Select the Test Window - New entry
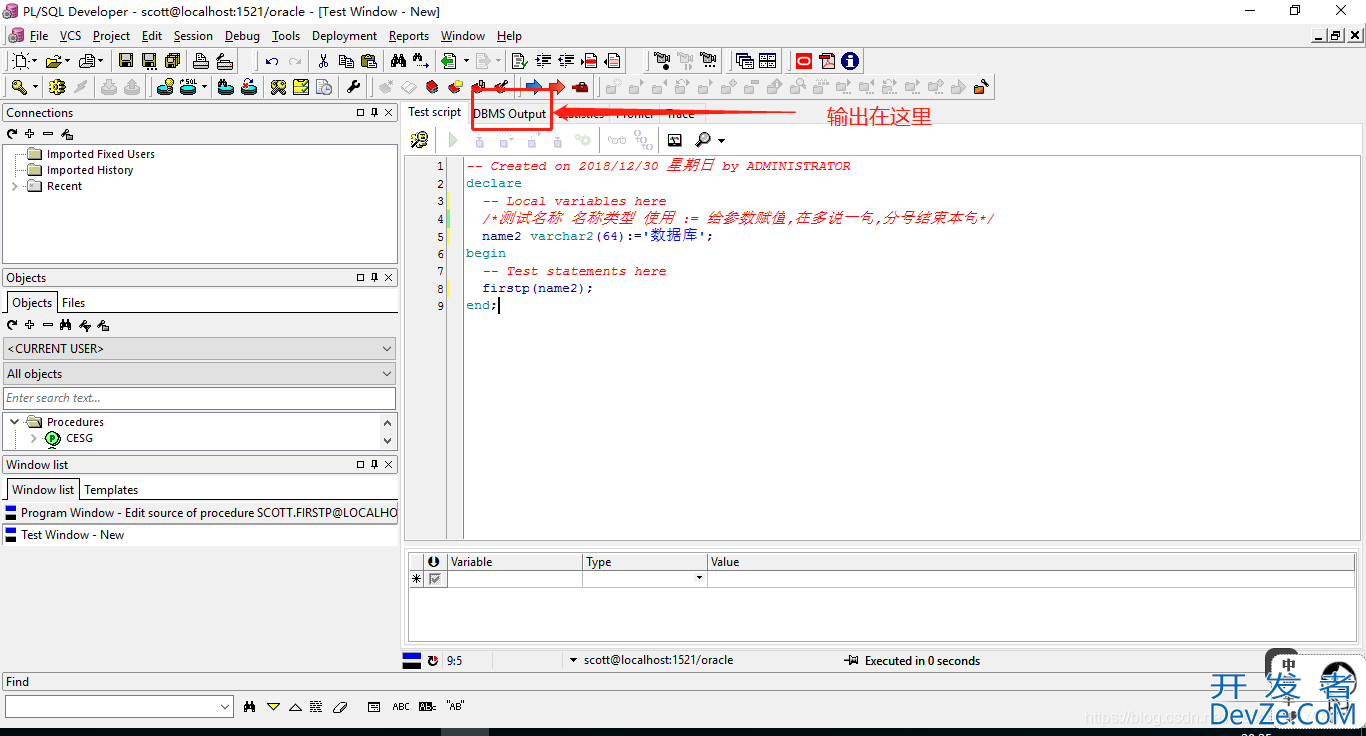The image size is (1366, 736). [200, 535]
